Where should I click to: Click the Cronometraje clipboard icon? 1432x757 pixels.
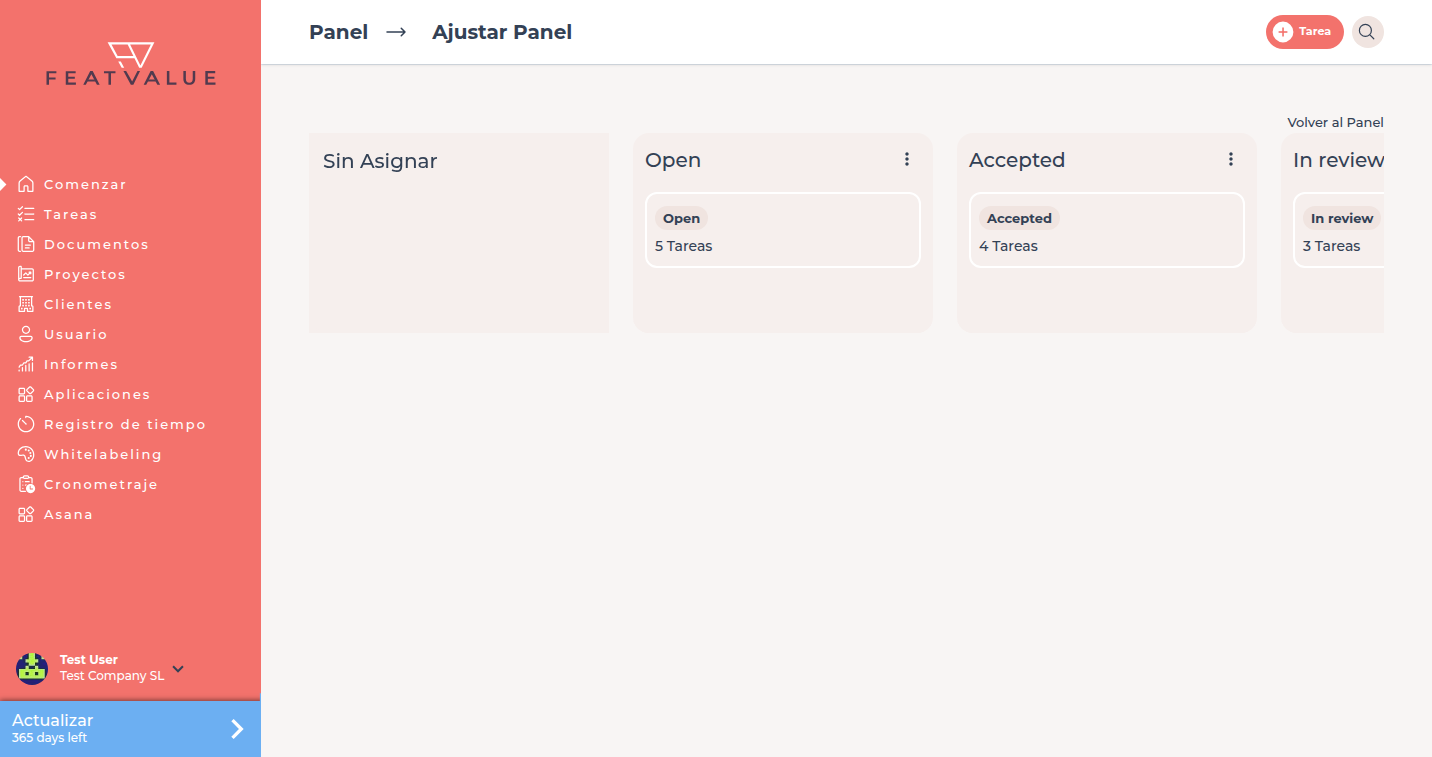pyautogui.click(x=26, y=484)
